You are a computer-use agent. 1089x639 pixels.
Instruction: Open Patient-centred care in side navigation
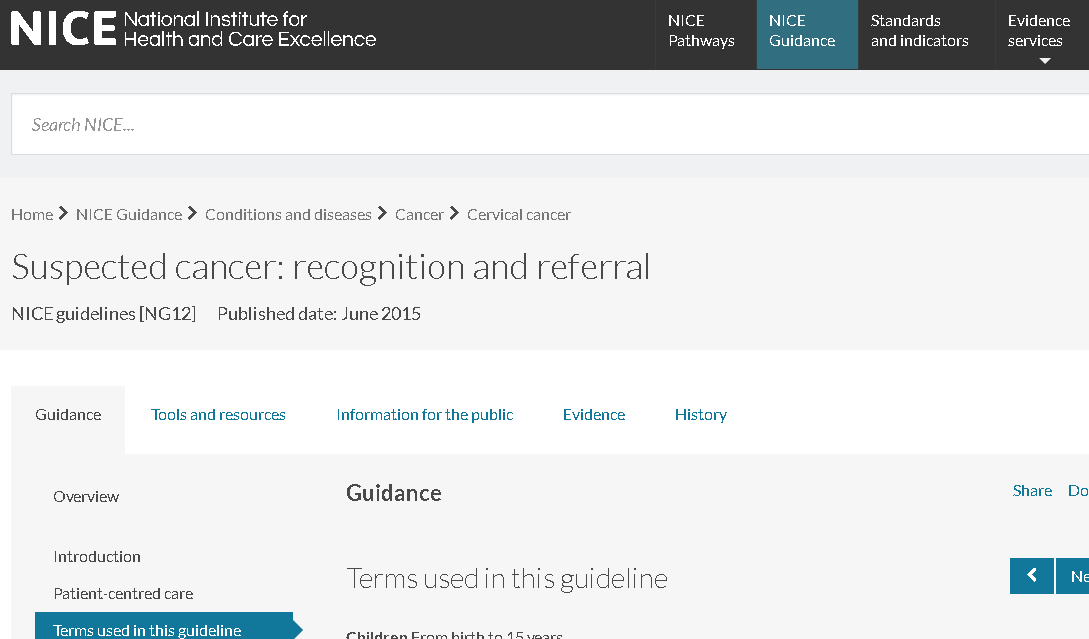(123, 593)
